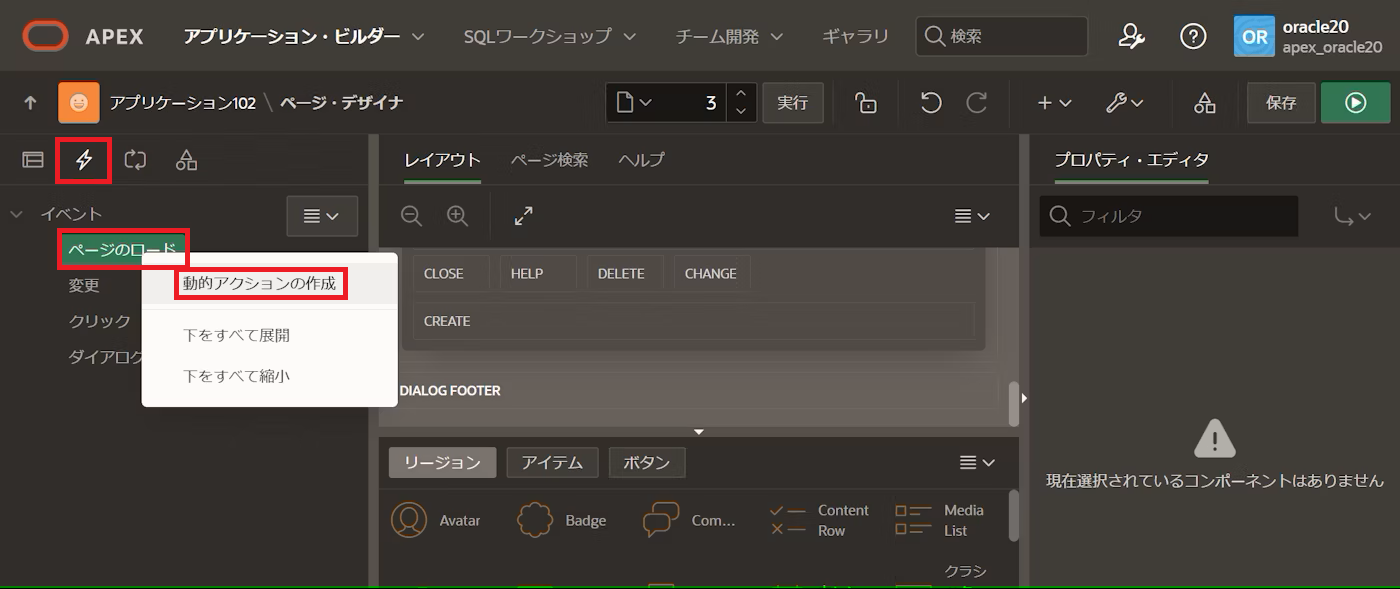Open the Processing panel icon

coord(136,160)
